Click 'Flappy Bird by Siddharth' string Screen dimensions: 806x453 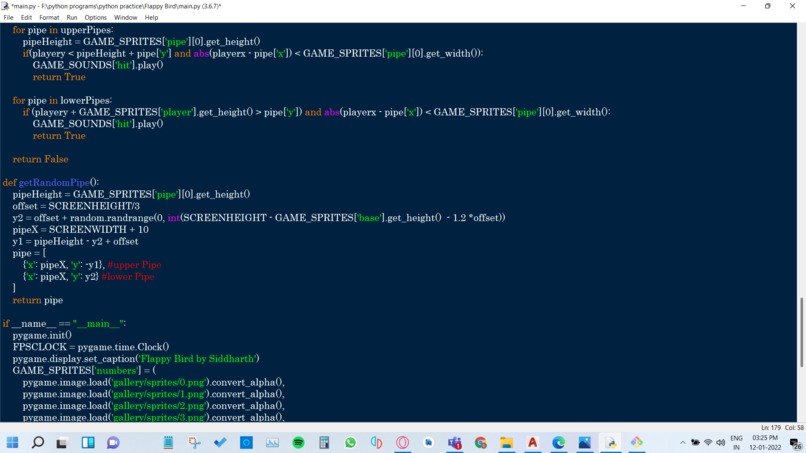pyautogui.click(x=197, y=359)
